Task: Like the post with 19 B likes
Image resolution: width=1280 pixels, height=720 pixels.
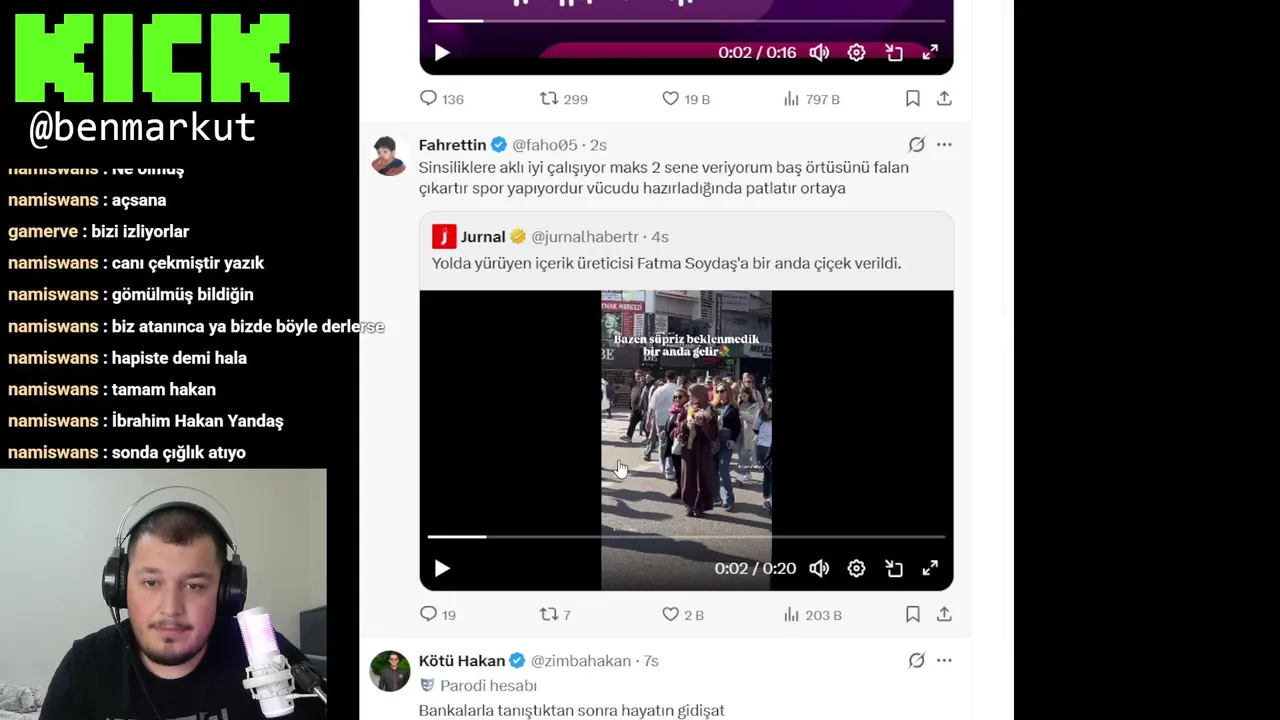Action: pyautogui.click(x=686, y=99)
